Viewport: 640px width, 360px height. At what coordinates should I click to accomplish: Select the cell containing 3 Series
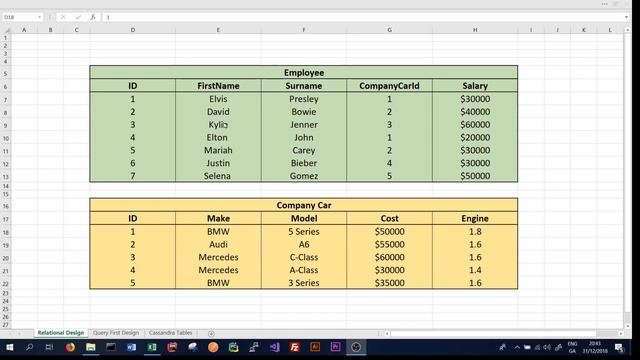click(x=304, y=283)
